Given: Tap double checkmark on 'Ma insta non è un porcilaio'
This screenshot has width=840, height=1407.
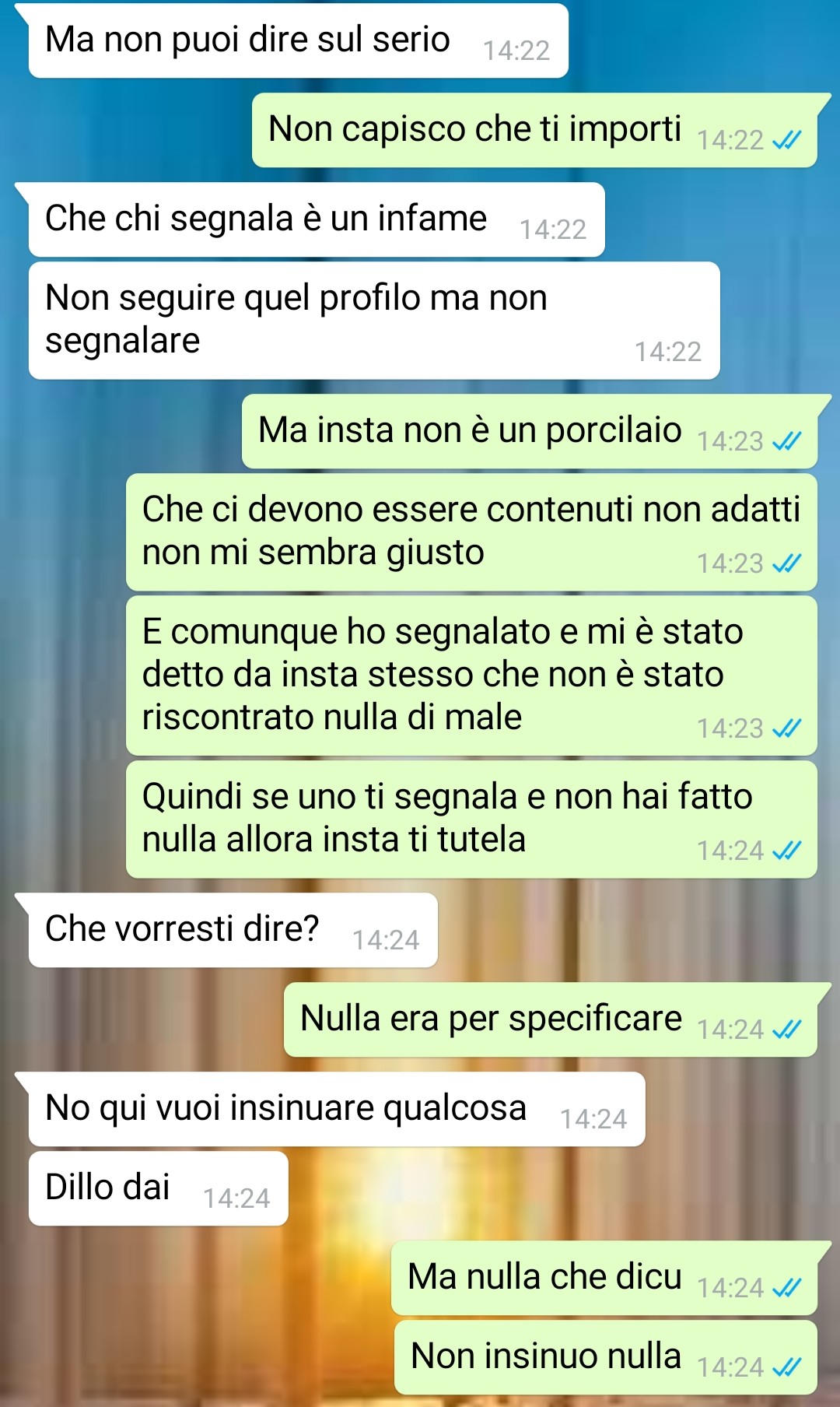Looking at the screenshot, I should (786, 441).
